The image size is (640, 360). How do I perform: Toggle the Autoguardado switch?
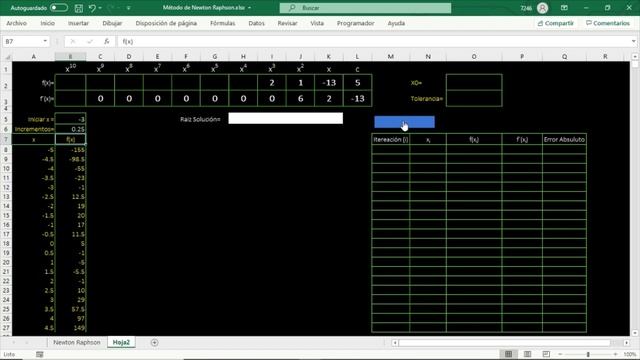(59, 8)
